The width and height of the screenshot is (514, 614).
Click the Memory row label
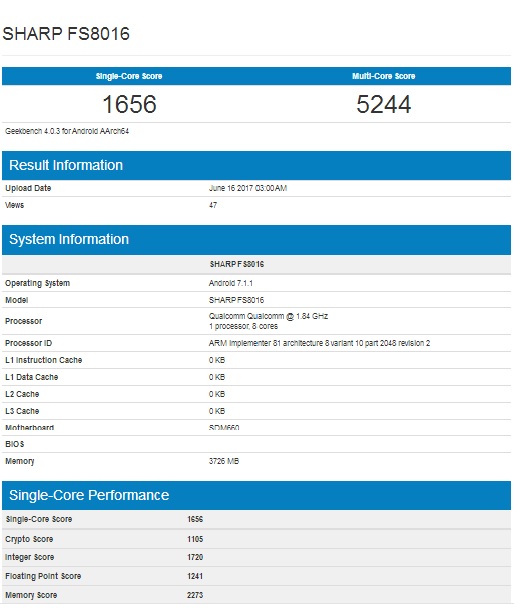(x=20, y=461)
